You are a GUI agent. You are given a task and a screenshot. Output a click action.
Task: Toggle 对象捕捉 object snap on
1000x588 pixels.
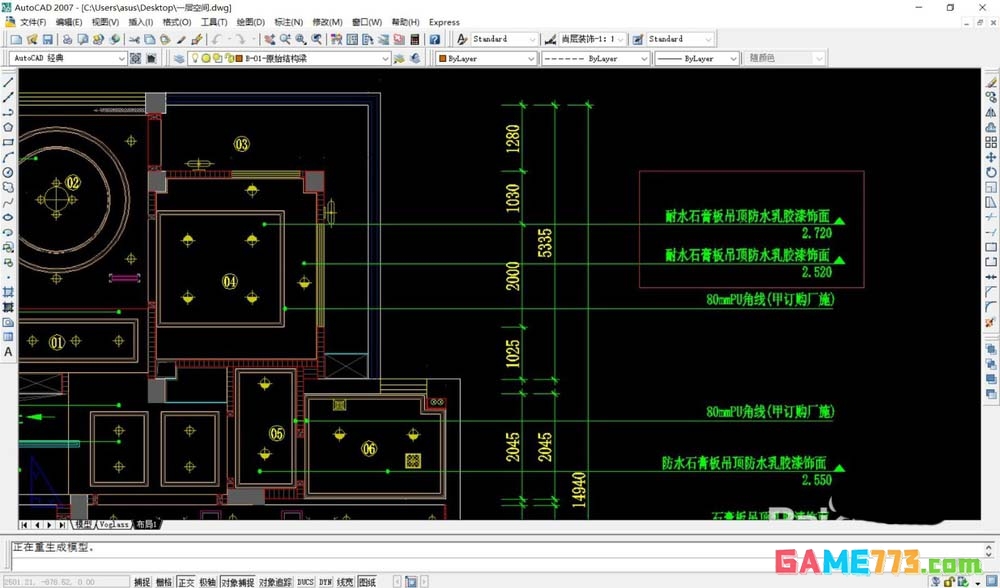pyautogui.click(x=237, y=580)
